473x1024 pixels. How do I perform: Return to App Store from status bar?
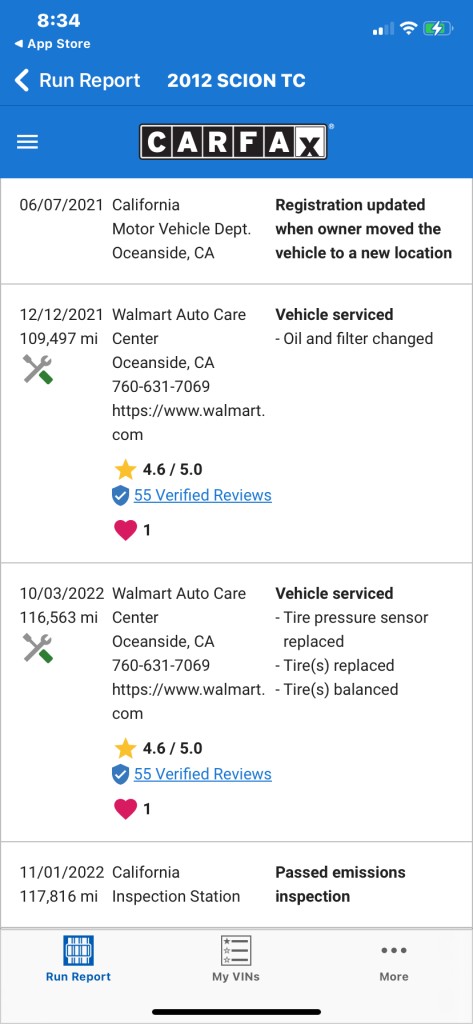[x=52, y=44]
